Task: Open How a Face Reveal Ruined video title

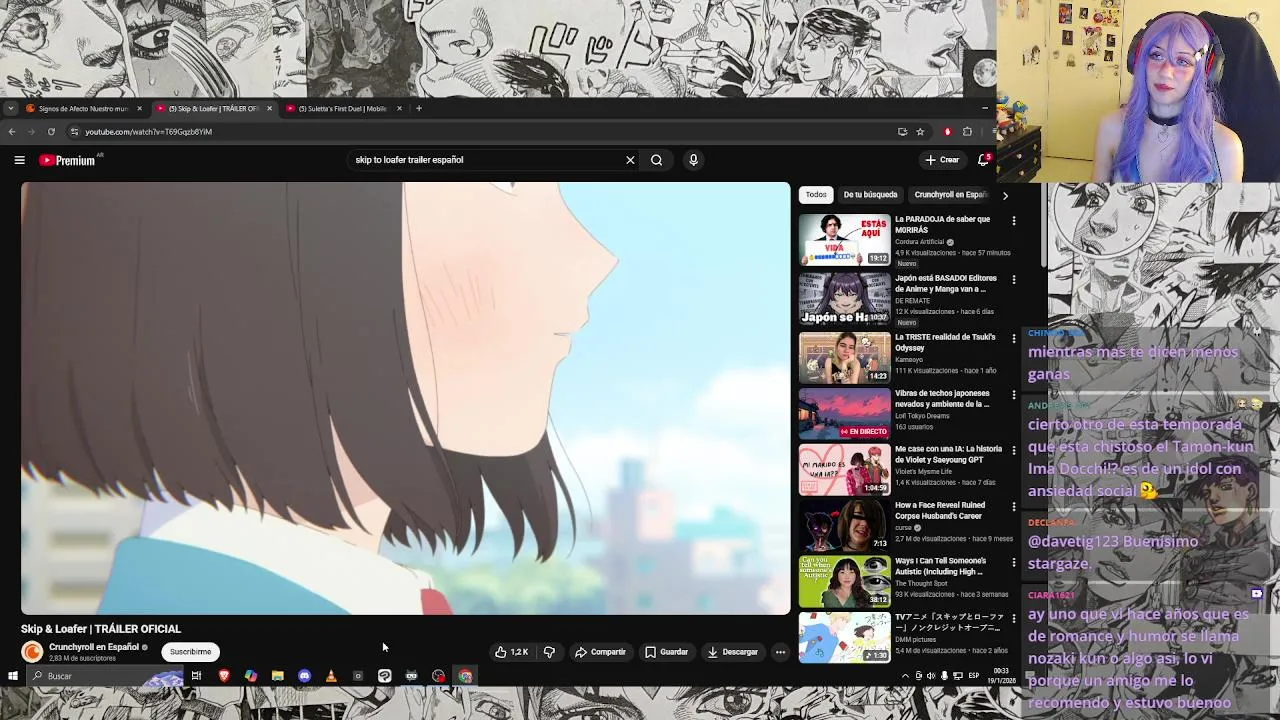Action: [x=940, y=510]
